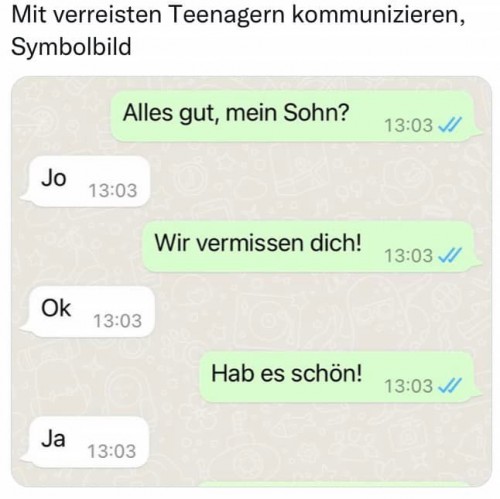The image size is (500, 499).
Task: Select the 'Jo' reply bubble
Action: coord(85,181)
